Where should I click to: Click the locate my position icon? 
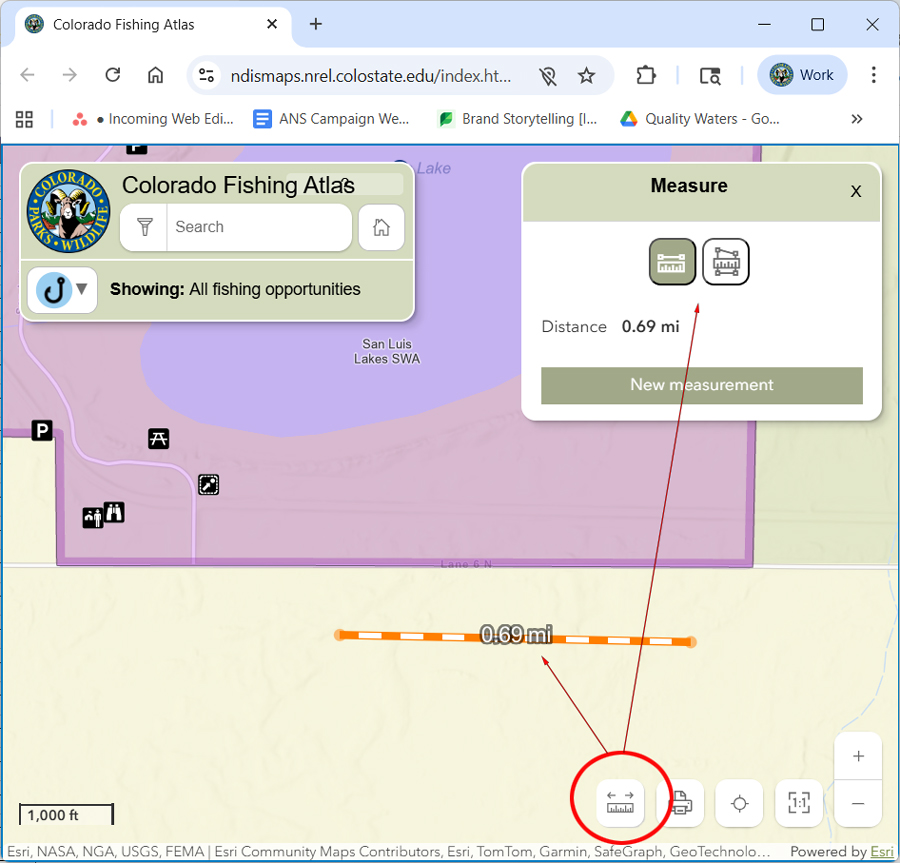tap(740, 803)
